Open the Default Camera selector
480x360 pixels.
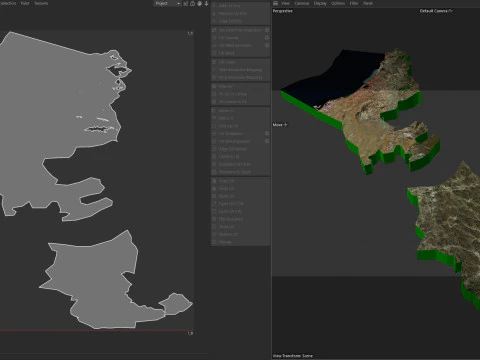click(x=436, y=11)
